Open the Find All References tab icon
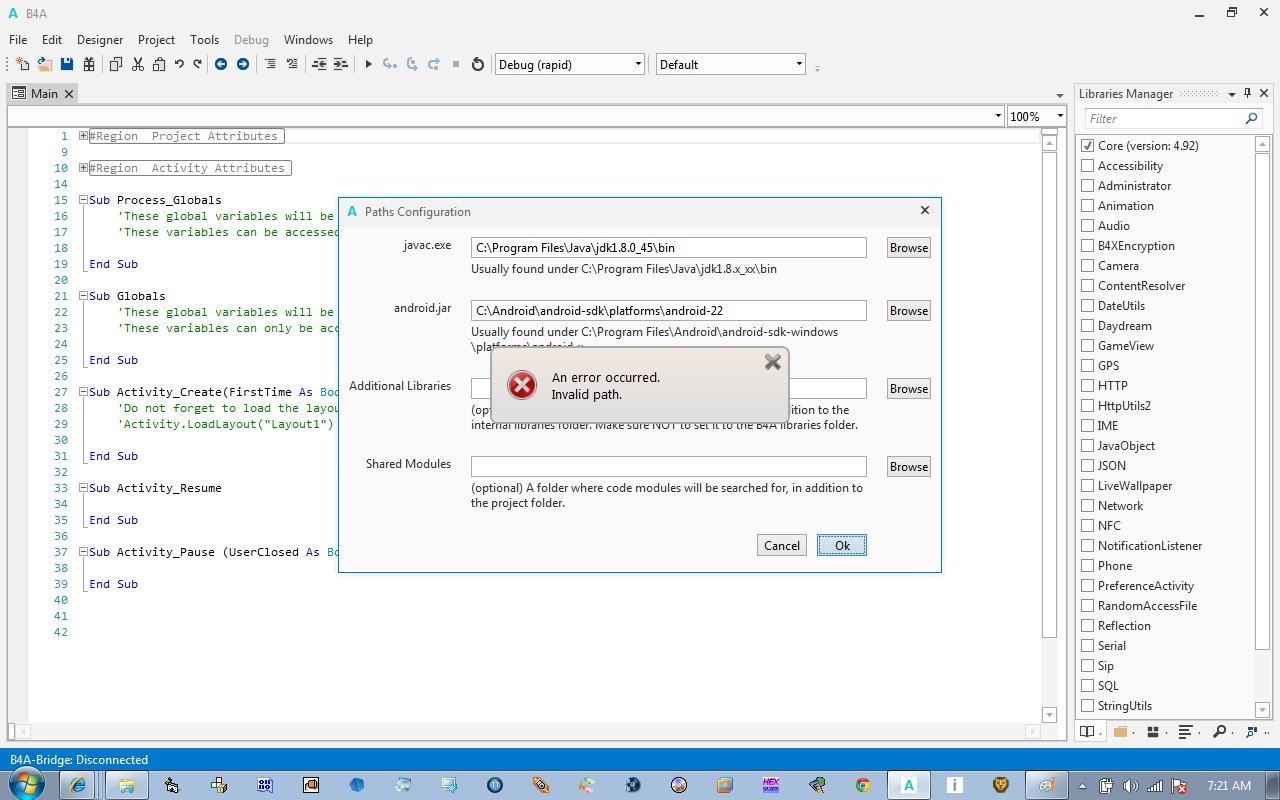The width and height of the screenshot is (1280, 800). coord(1253,731)
